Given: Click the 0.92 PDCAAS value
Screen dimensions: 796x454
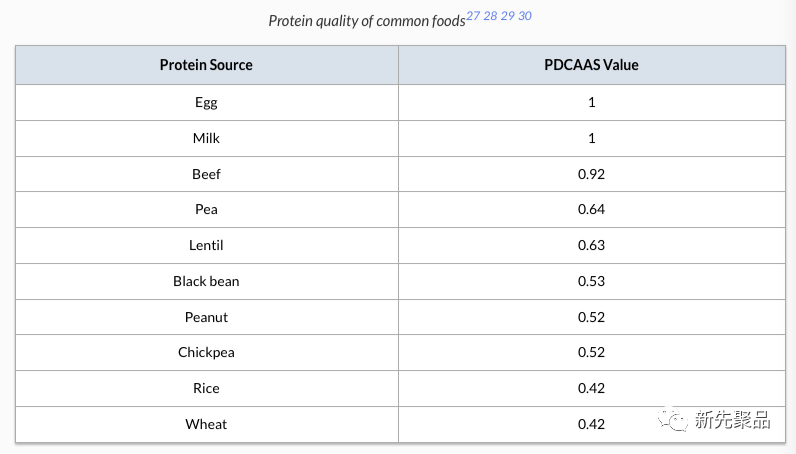Looking at the screenshot, I should click(x=591, y=174).
